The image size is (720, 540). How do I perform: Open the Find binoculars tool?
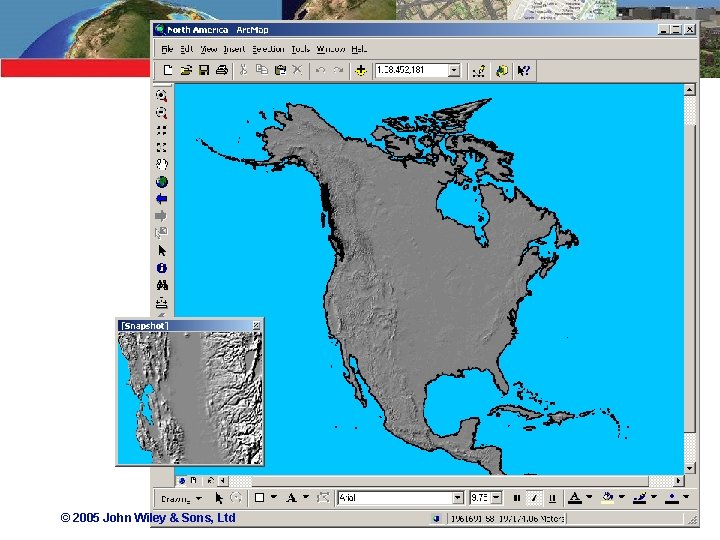[x=161, y=286]
